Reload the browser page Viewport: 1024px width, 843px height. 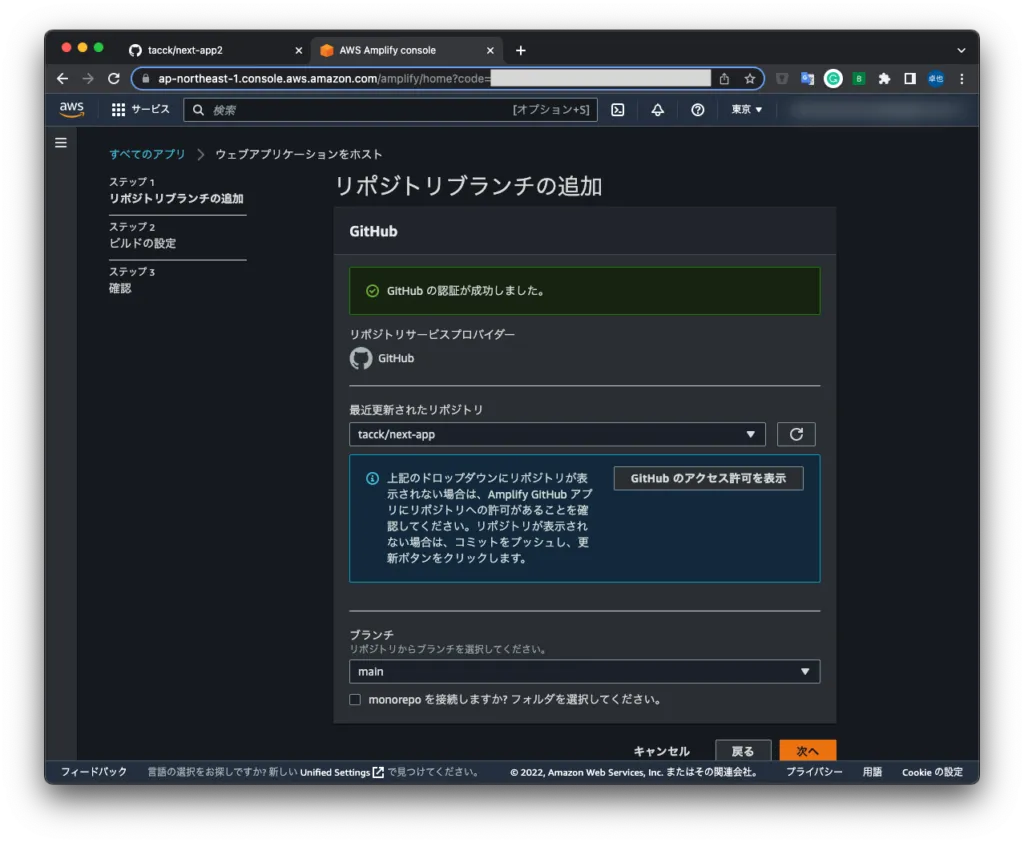114,78
